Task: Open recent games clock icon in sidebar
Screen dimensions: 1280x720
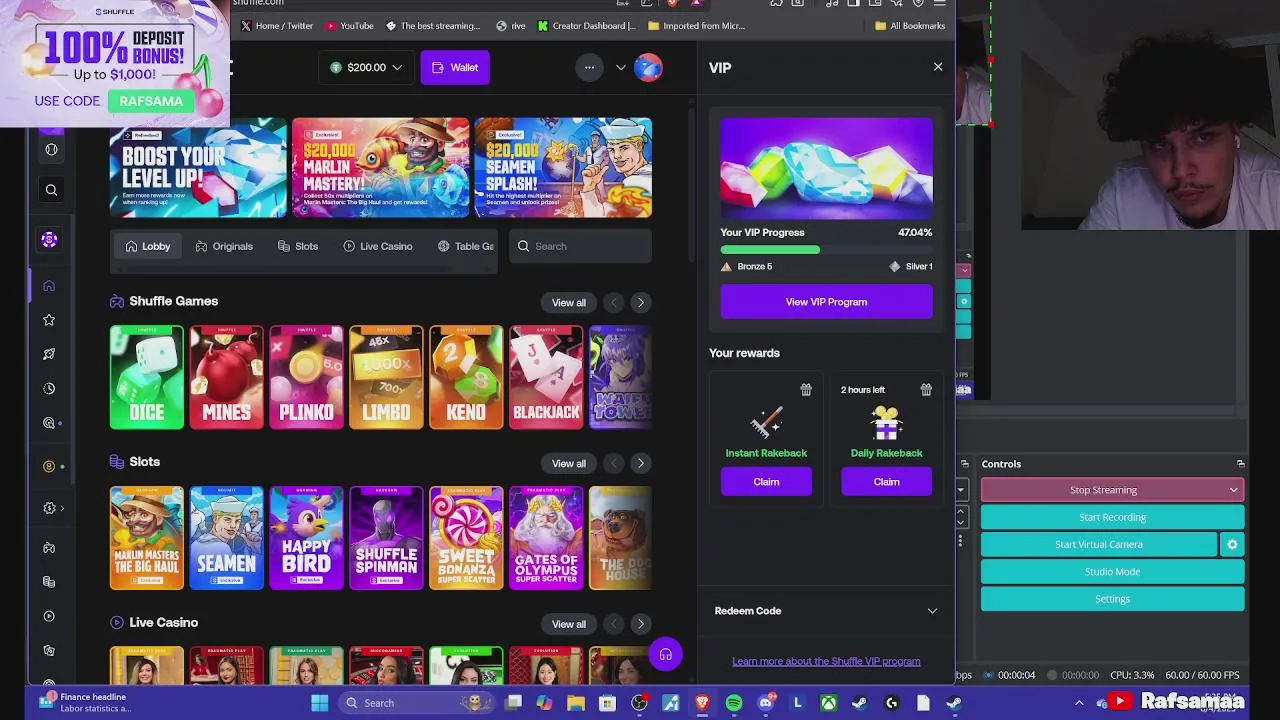Action: (49, 388)
